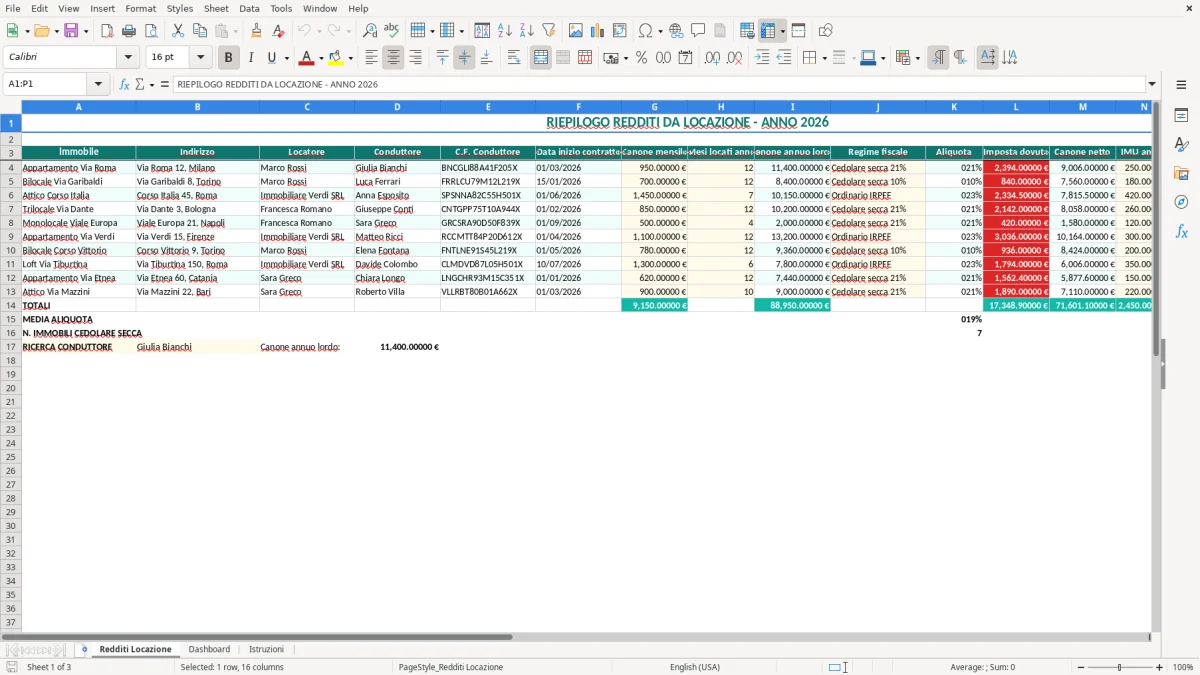Click the Cut scissors icon
The width and height of the screenshot is (1200, 675).
point(178,31)
